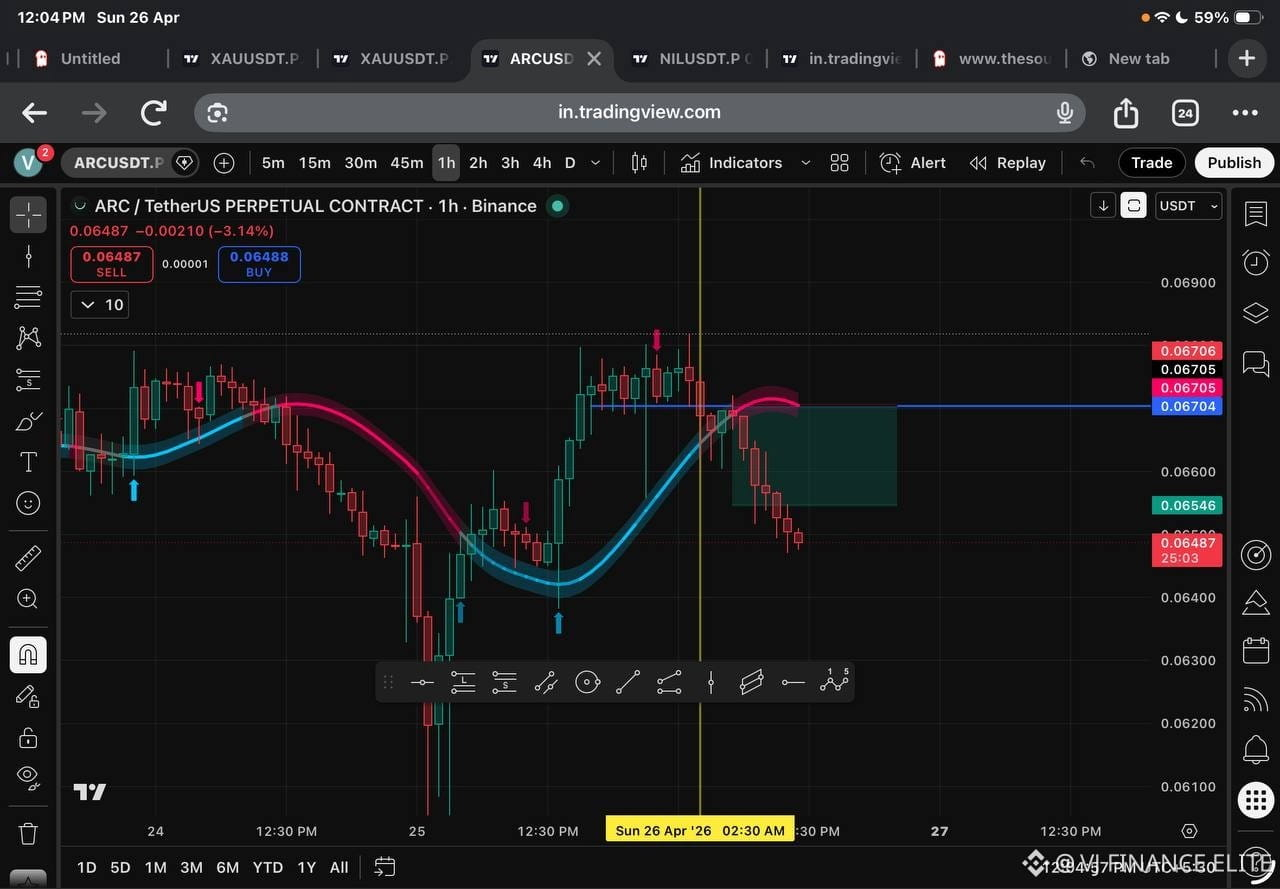Expand the collapsed indicators legend showing 10
This screenshot has width=1280, height=889.
tap(100, 305)
